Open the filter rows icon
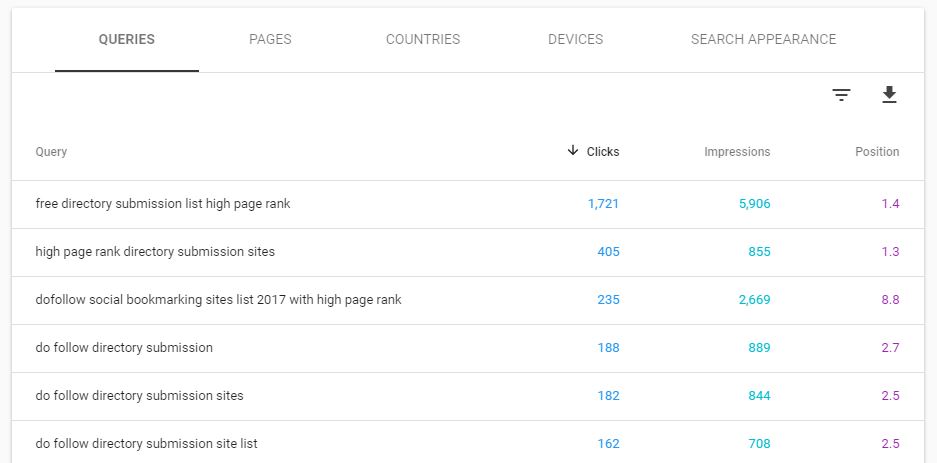This screenshot has width=937, height=463. (841, 95)
